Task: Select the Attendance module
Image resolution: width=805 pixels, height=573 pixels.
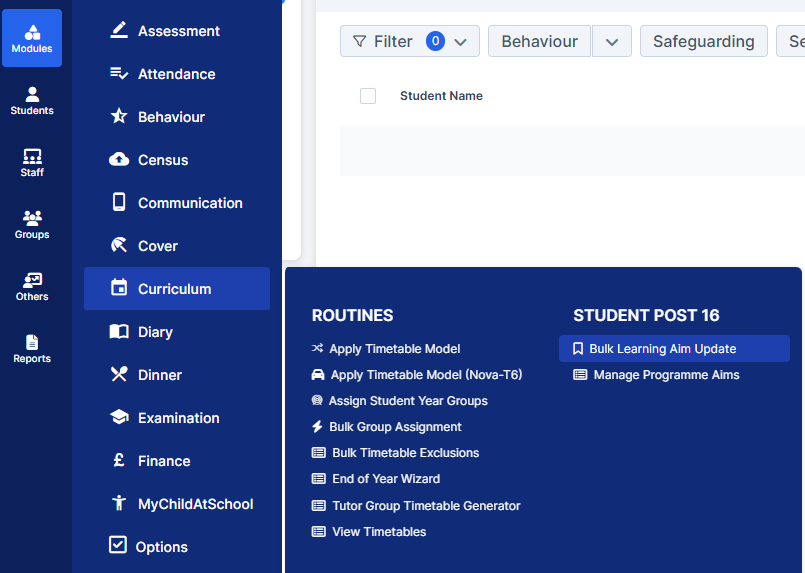Action: click(x=177, y=74)
